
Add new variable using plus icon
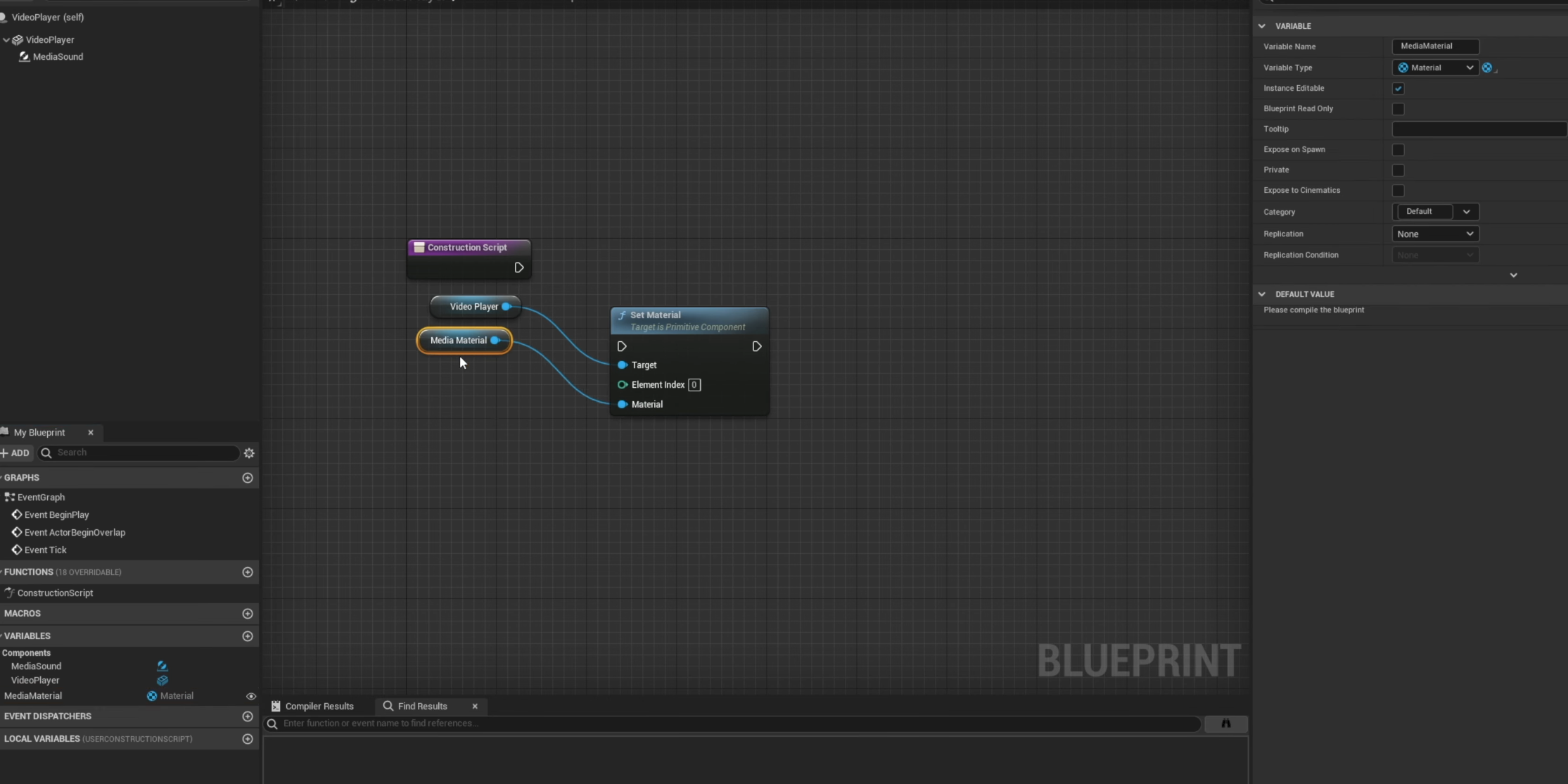248,636
